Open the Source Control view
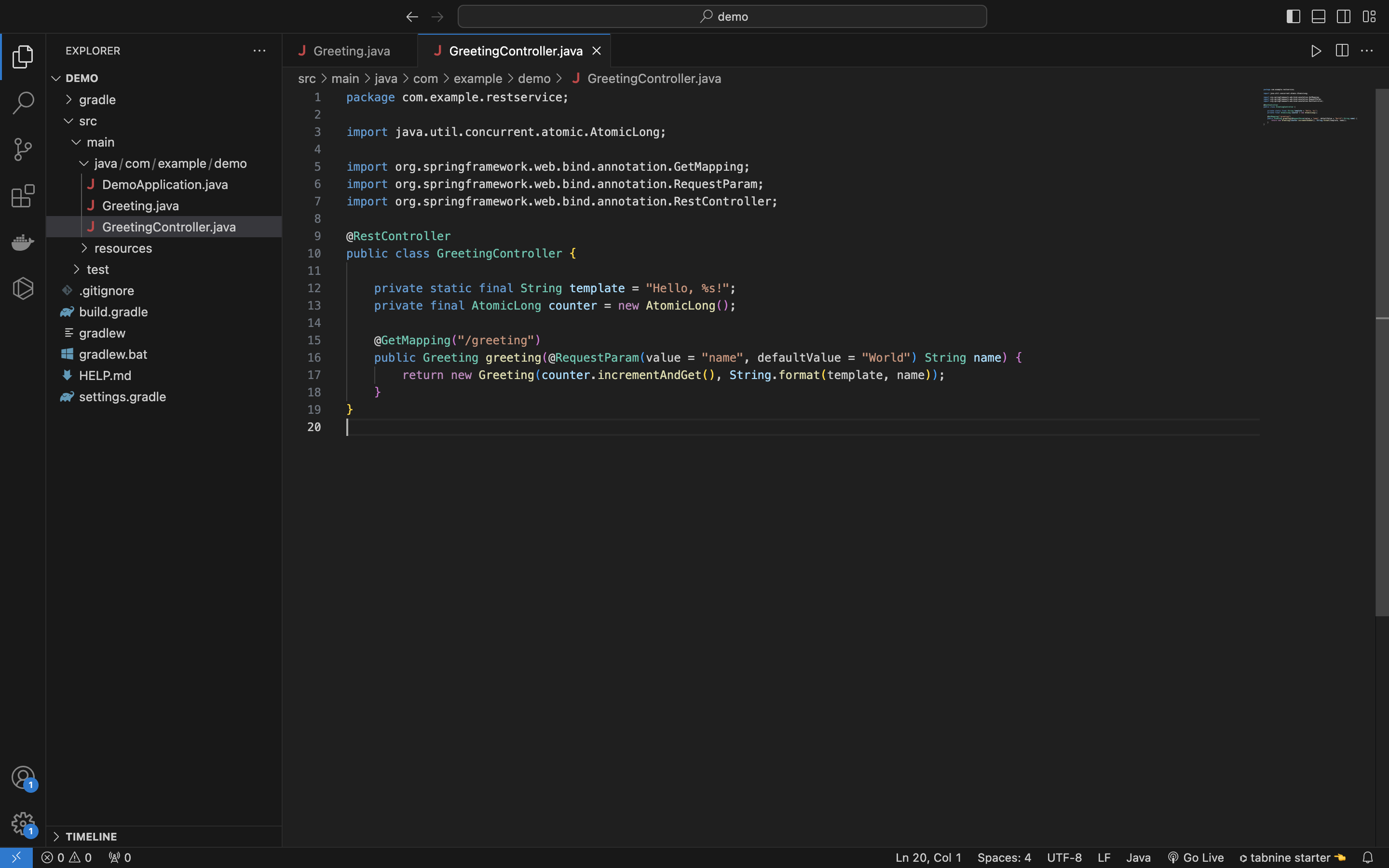1389x868 pixels. (x=23, y=149)
